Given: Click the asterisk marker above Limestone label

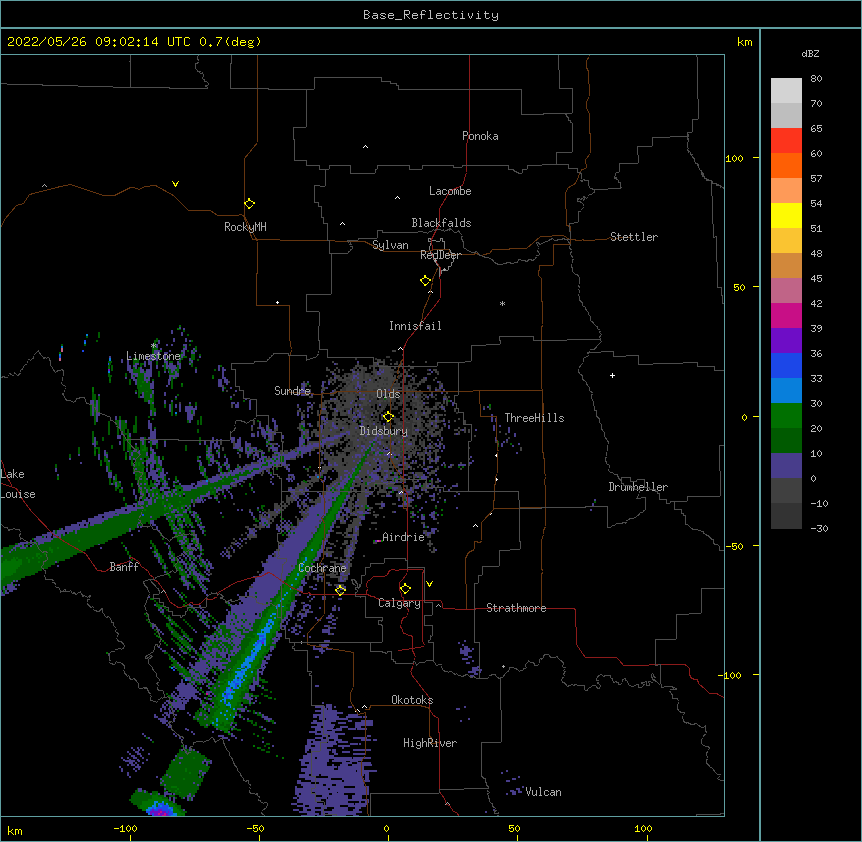Looking at the screenshot, I should pyautogui.click(x=154, y=346).
